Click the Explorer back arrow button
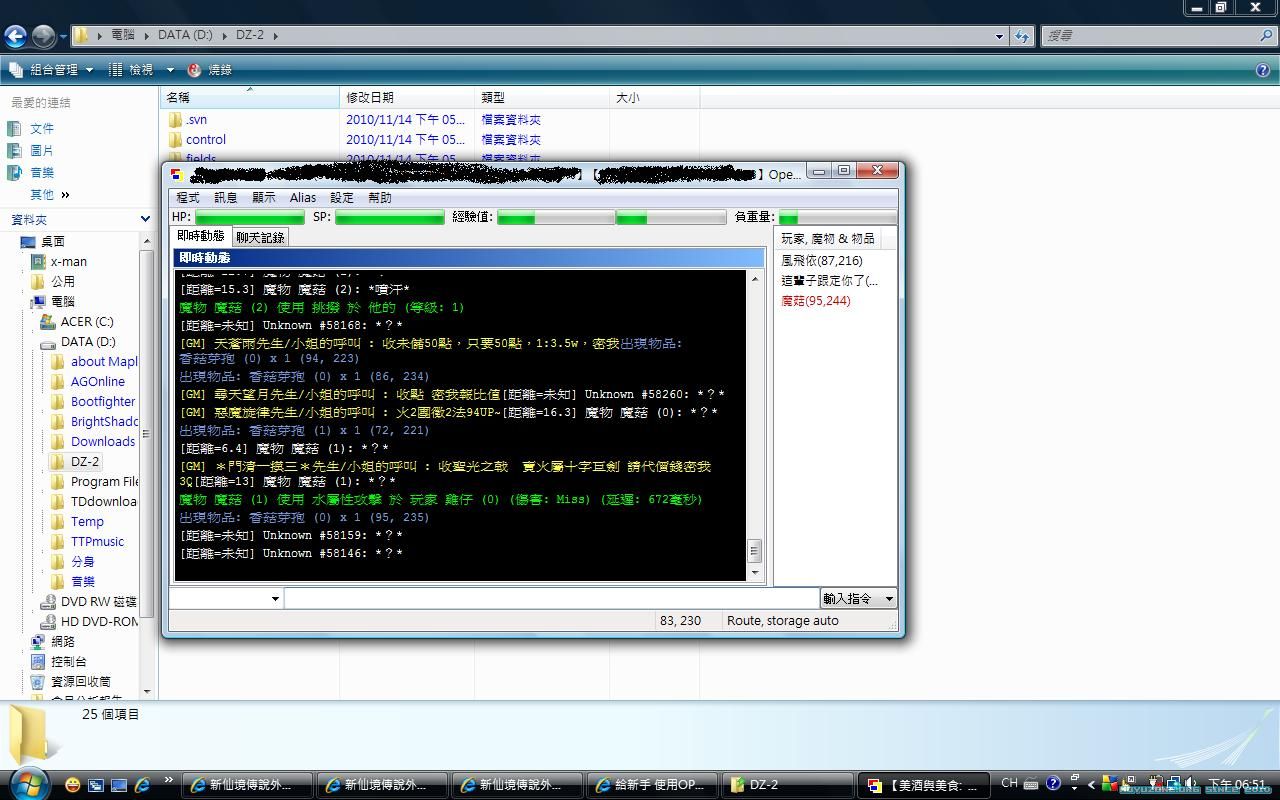 (15, 36)
